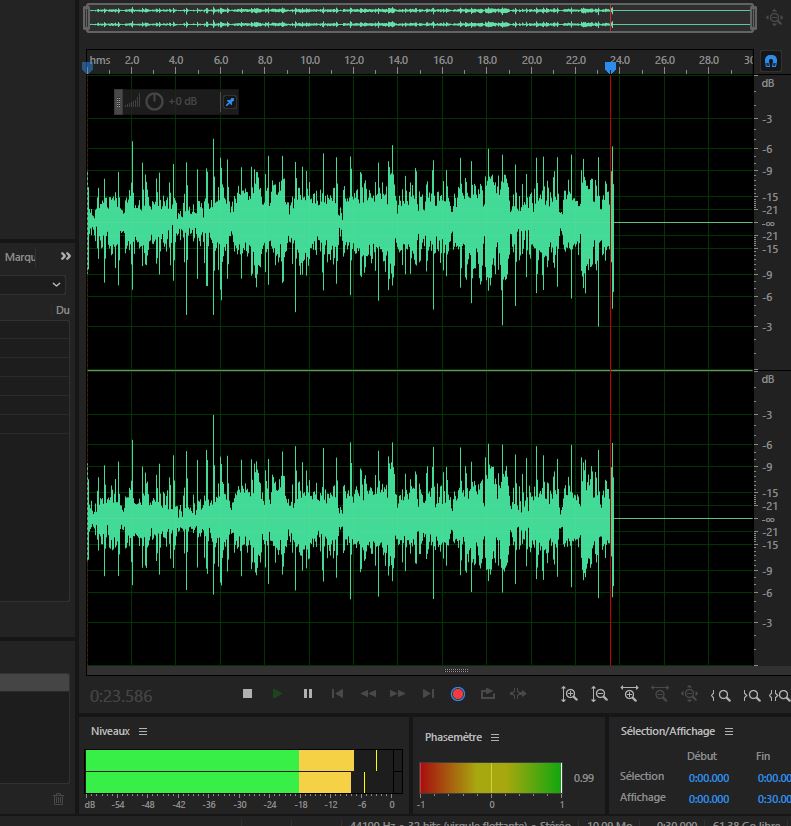This screenshot has width=791, height=826.
Task: Zoom out amplitude icon
Action: (599, 694)
